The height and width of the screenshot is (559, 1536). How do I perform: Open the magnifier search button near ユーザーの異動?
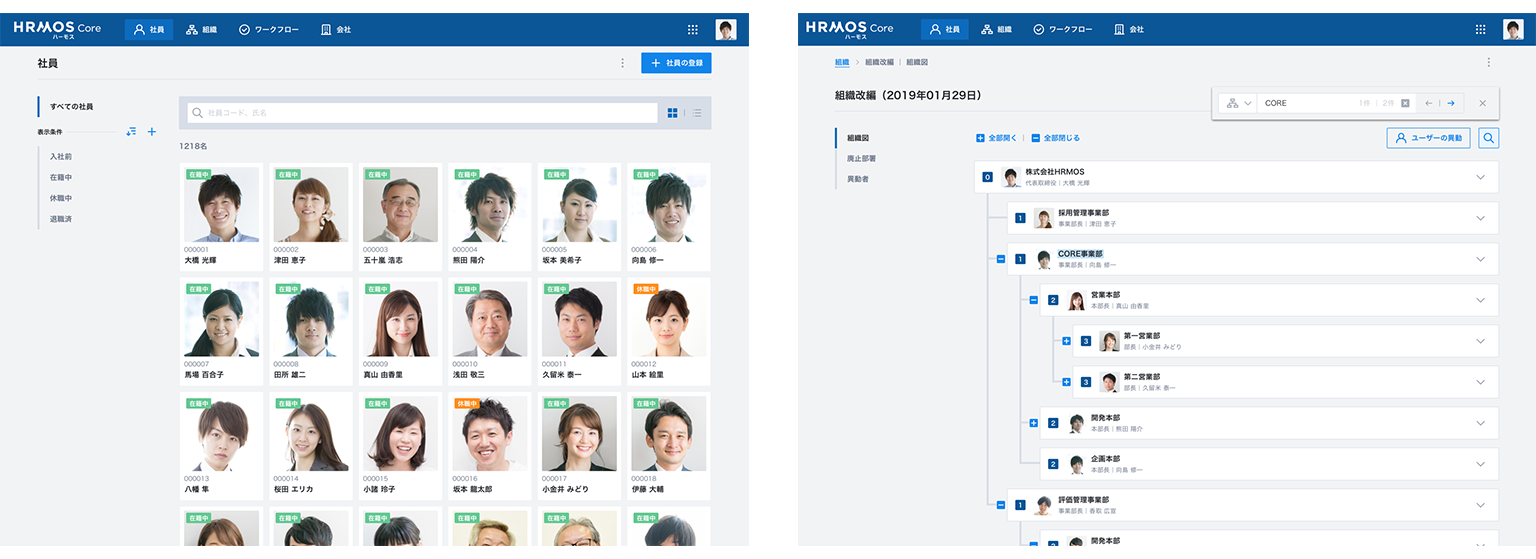pyautogui.click(x=1488, y=138)
